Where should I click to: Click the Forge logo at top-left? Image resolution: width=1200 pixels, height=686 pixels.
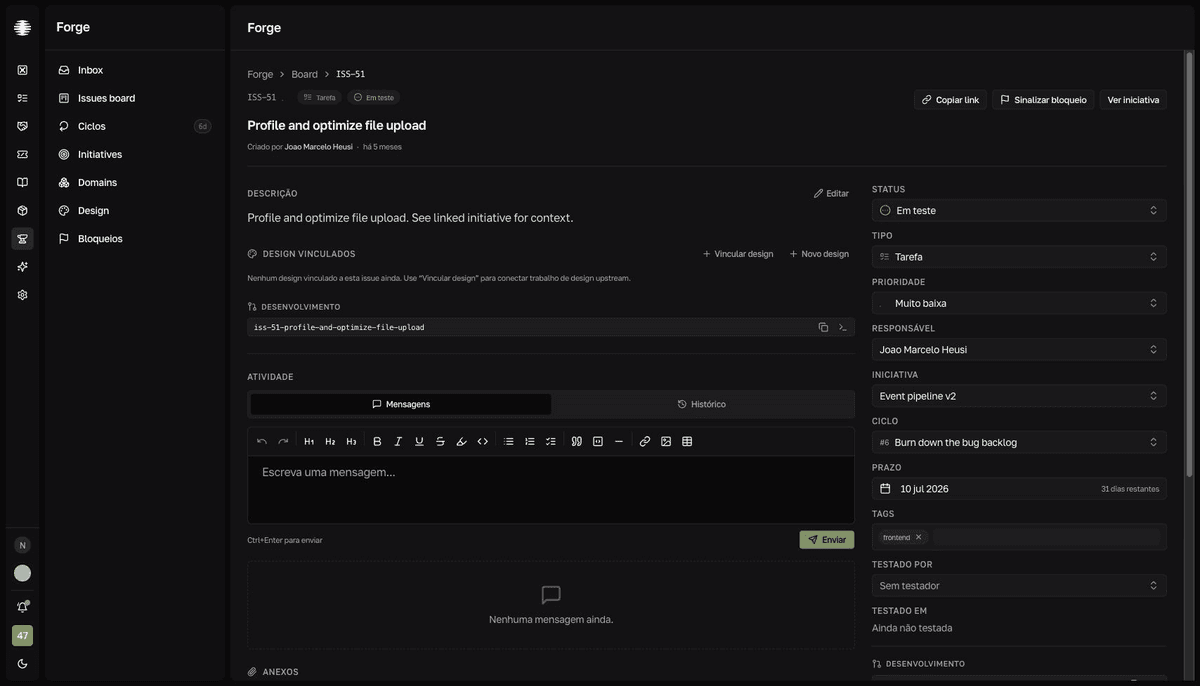[x=22, y=28]
